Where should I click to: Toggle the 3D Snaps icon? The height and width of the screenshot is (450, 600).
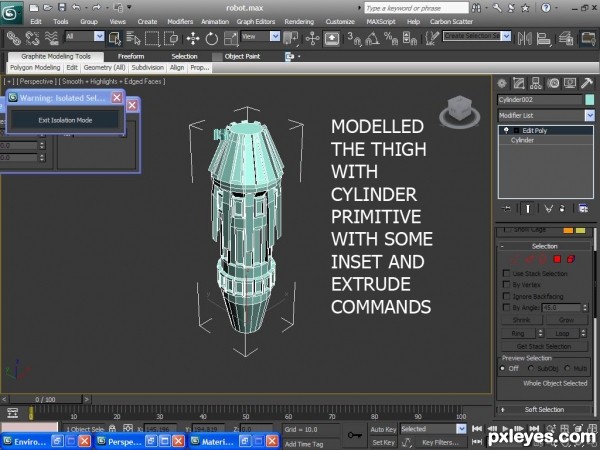coord(354,38)
